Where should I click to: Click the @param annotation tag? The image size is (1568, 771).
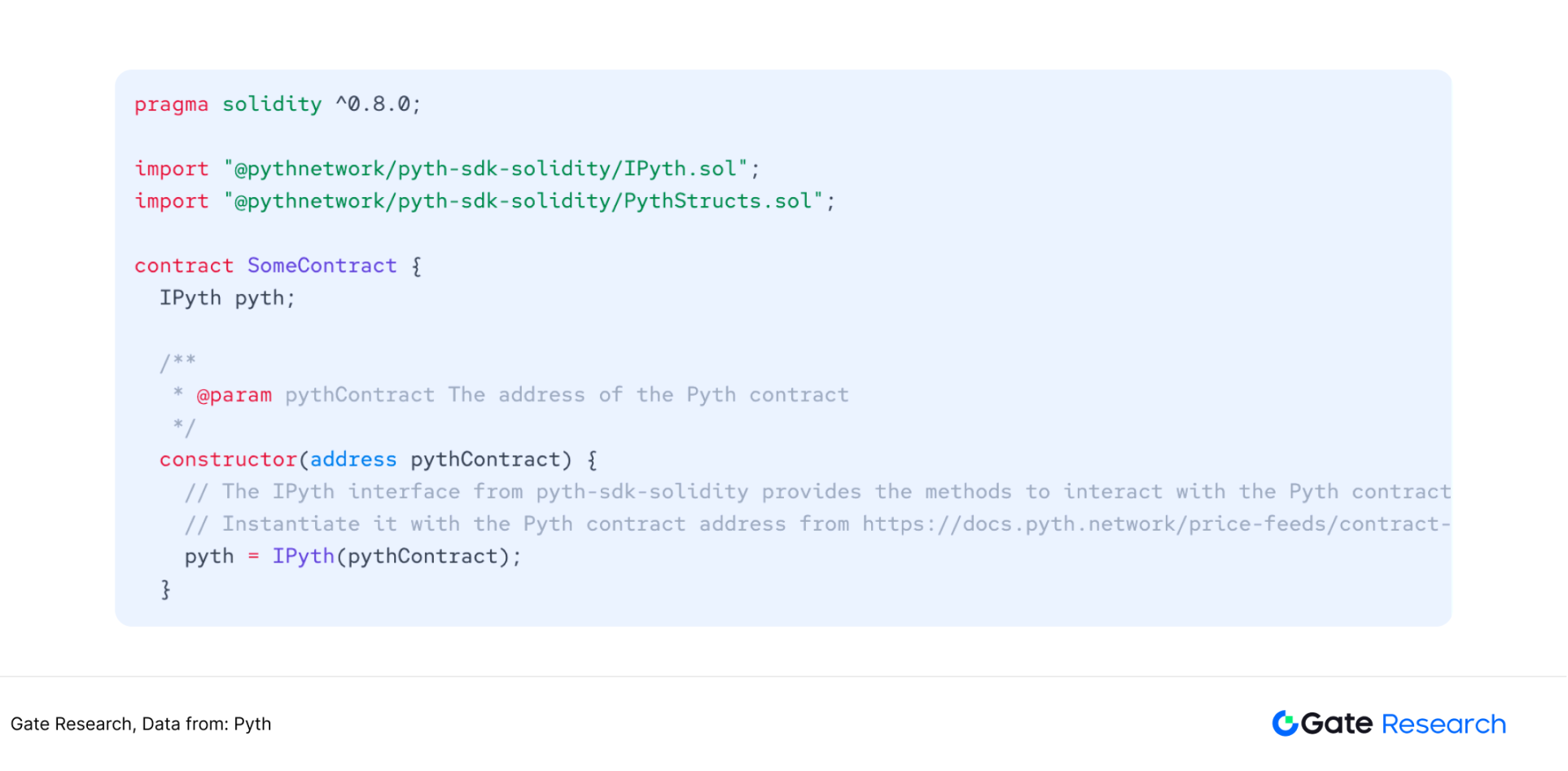[234, 395]
